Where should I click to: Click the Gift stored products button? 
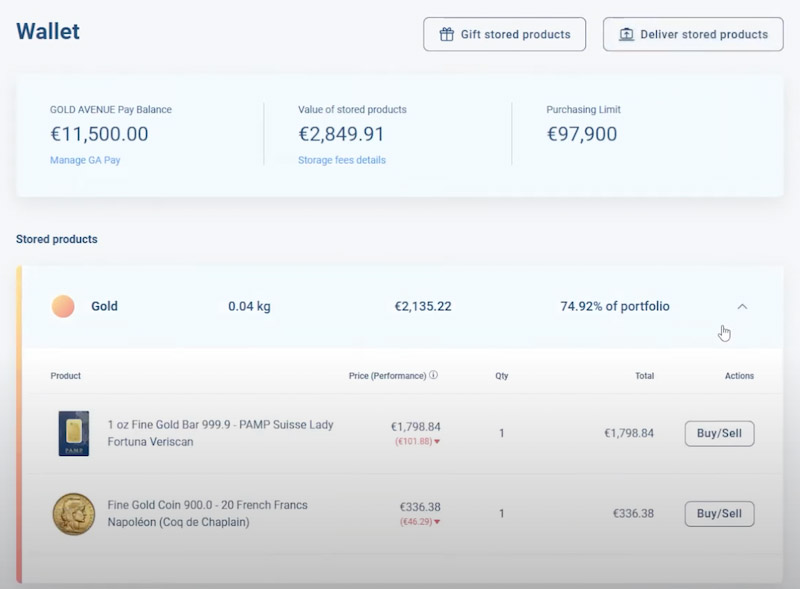[x=504, y=34]
